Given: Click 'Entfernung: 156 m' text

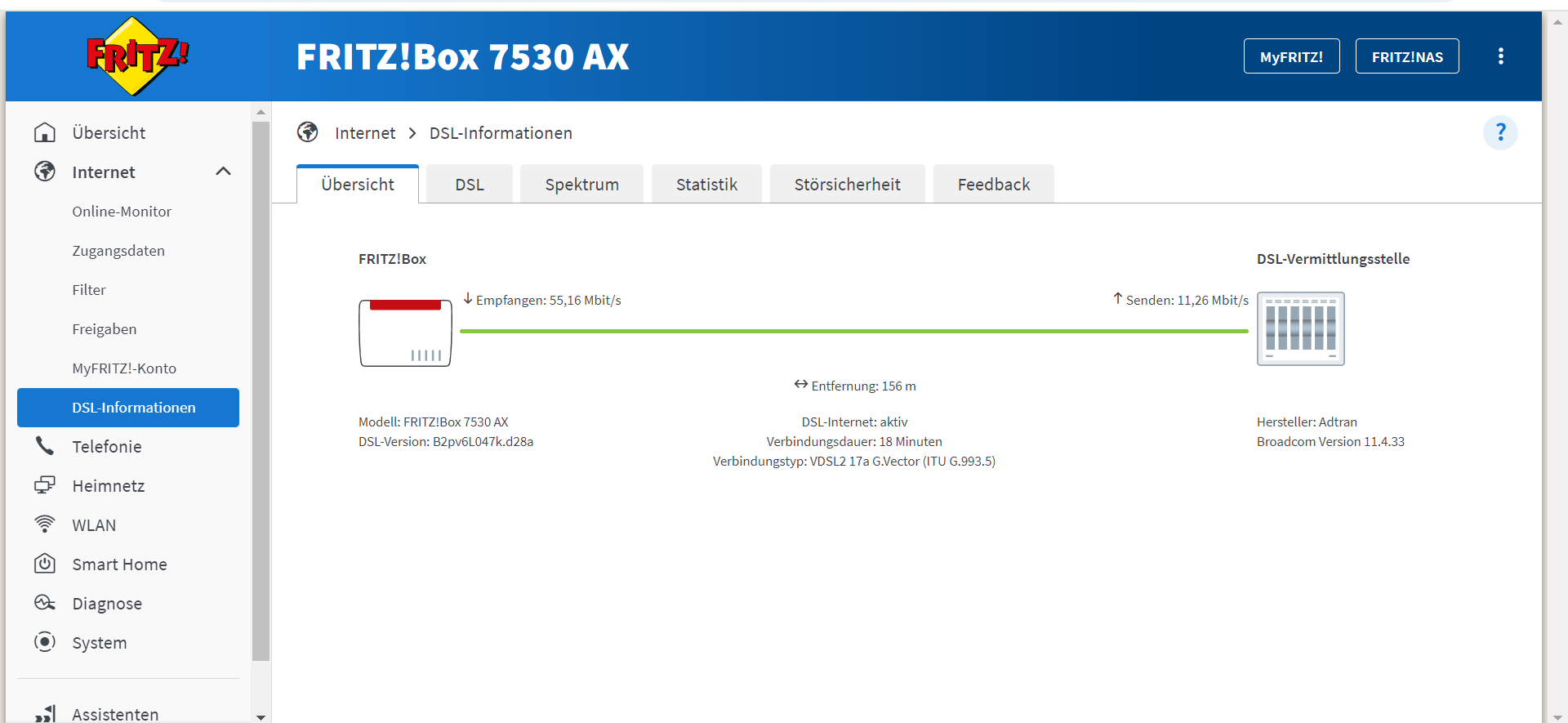Looking at the screenshot, I should (863, 386).
